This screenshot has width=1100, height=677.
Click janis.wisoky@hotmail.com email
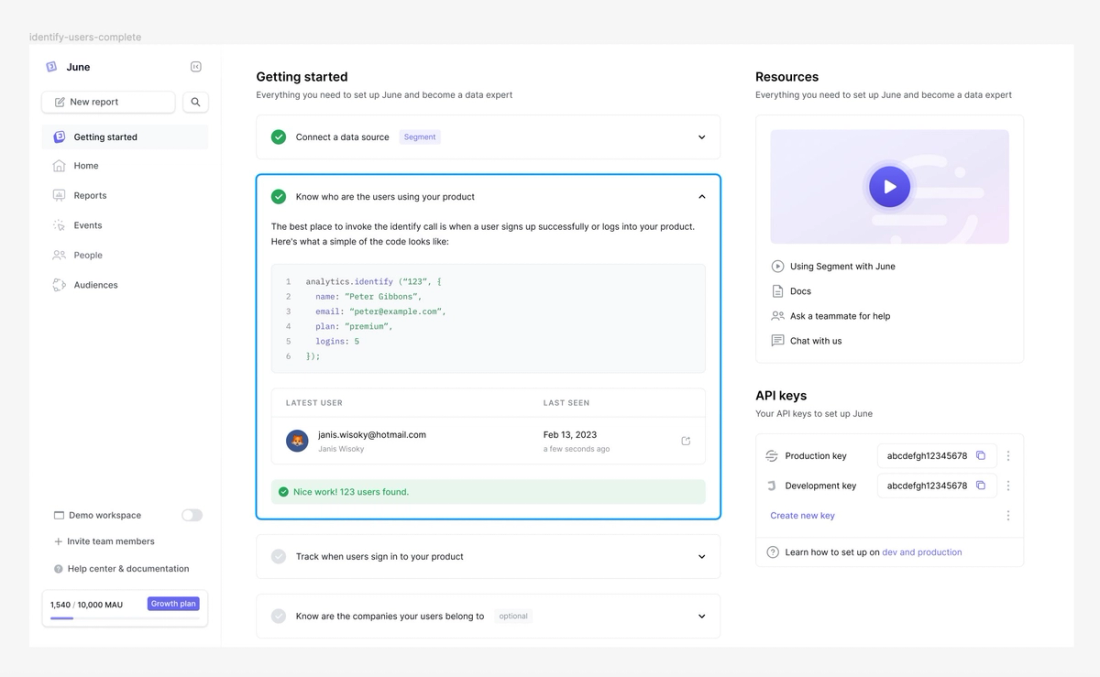point(372,435)
